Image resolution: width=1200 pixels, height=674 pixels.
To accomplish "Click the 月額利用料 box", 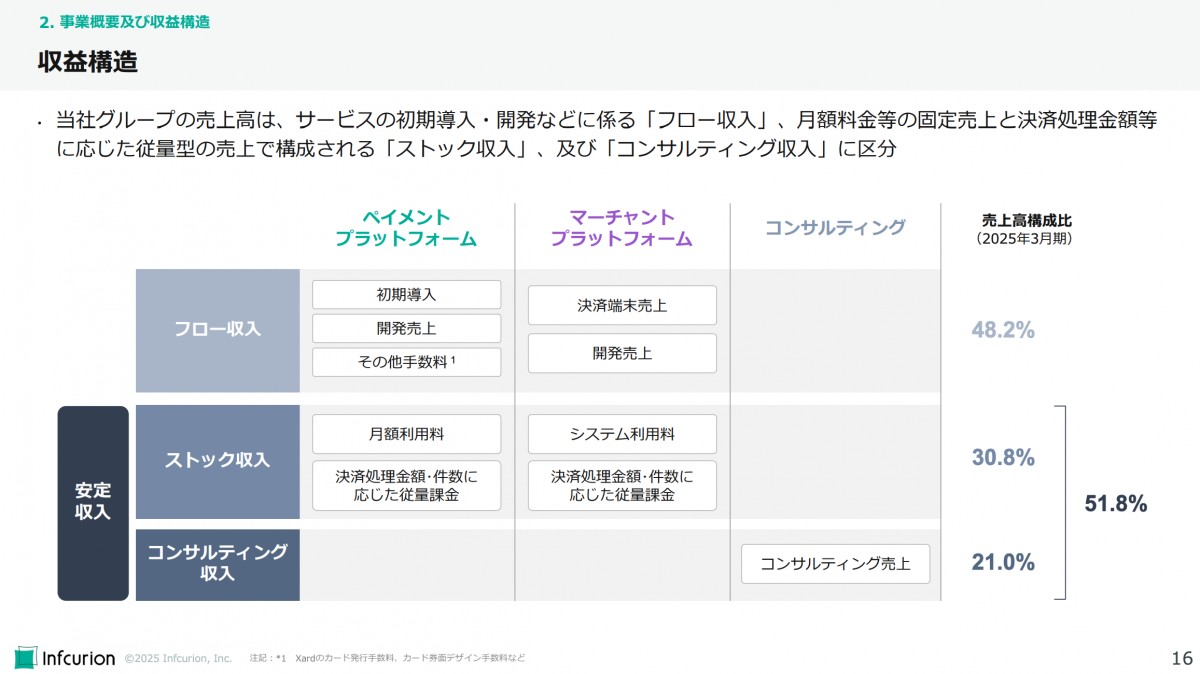I will coord(406,434).
